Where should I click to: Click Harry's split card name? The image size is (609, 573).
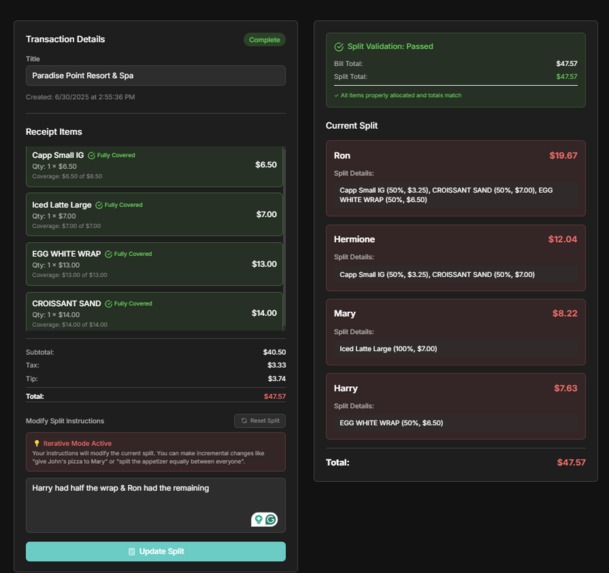coord(346,388)
